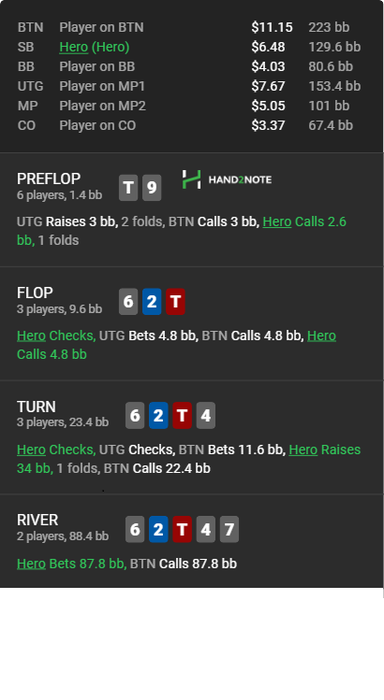This screenshot has width=384, height=700.
Task: Select the preflop T hole card
Action: (x=128, y=188)
